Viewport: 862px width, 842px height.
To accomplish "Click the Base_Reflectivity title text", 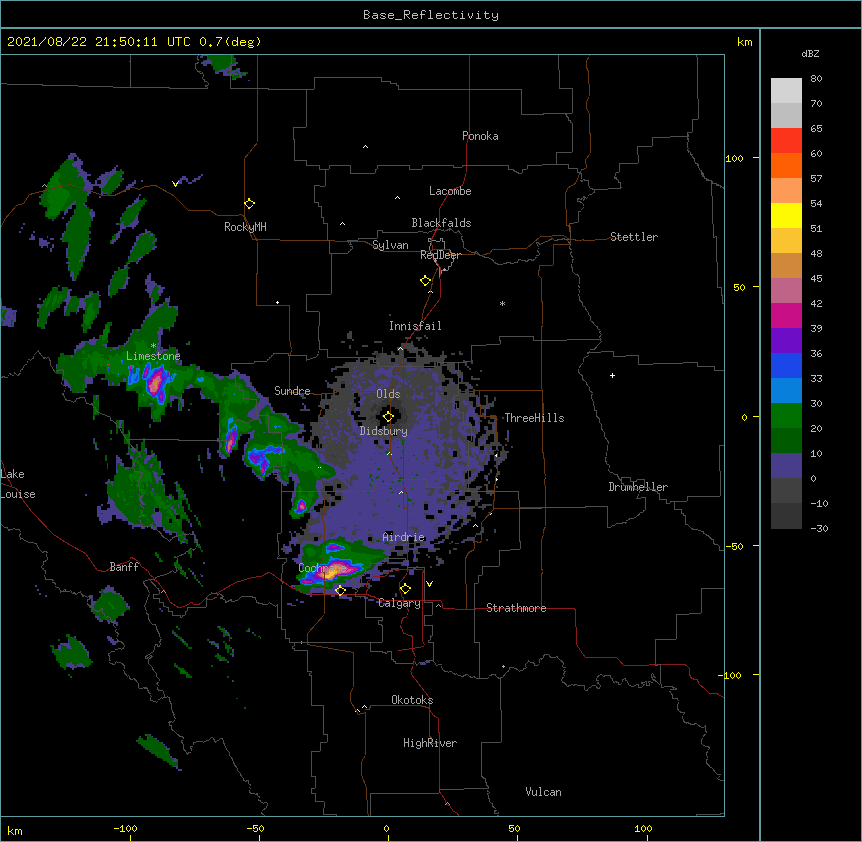I will pos(430,15).
